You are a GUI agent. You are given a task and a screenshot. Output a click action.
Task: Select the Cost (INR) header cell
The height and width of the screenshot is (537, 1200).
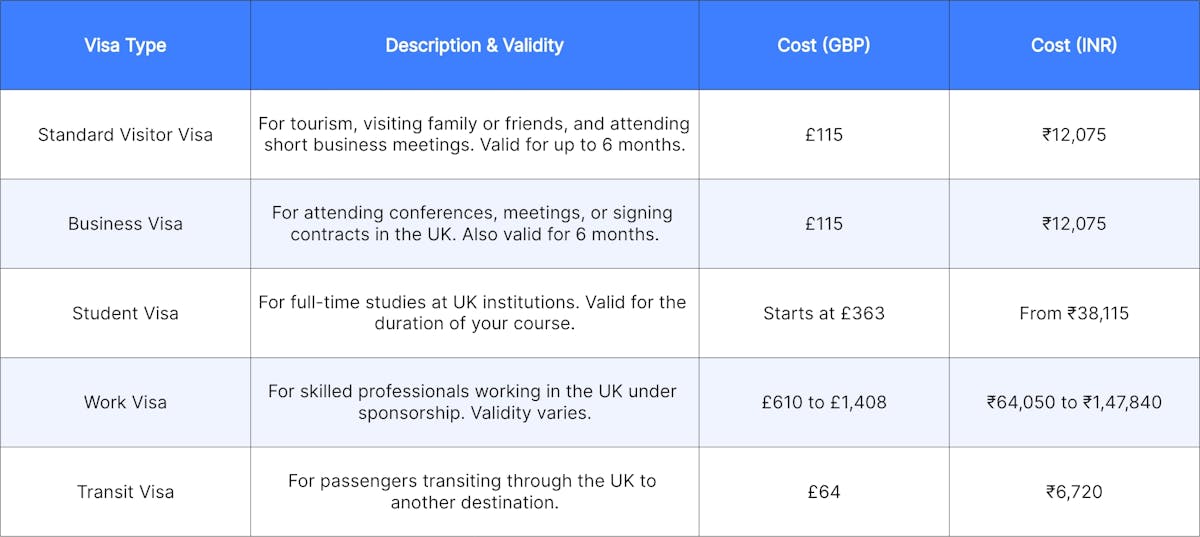point(1074,45)
